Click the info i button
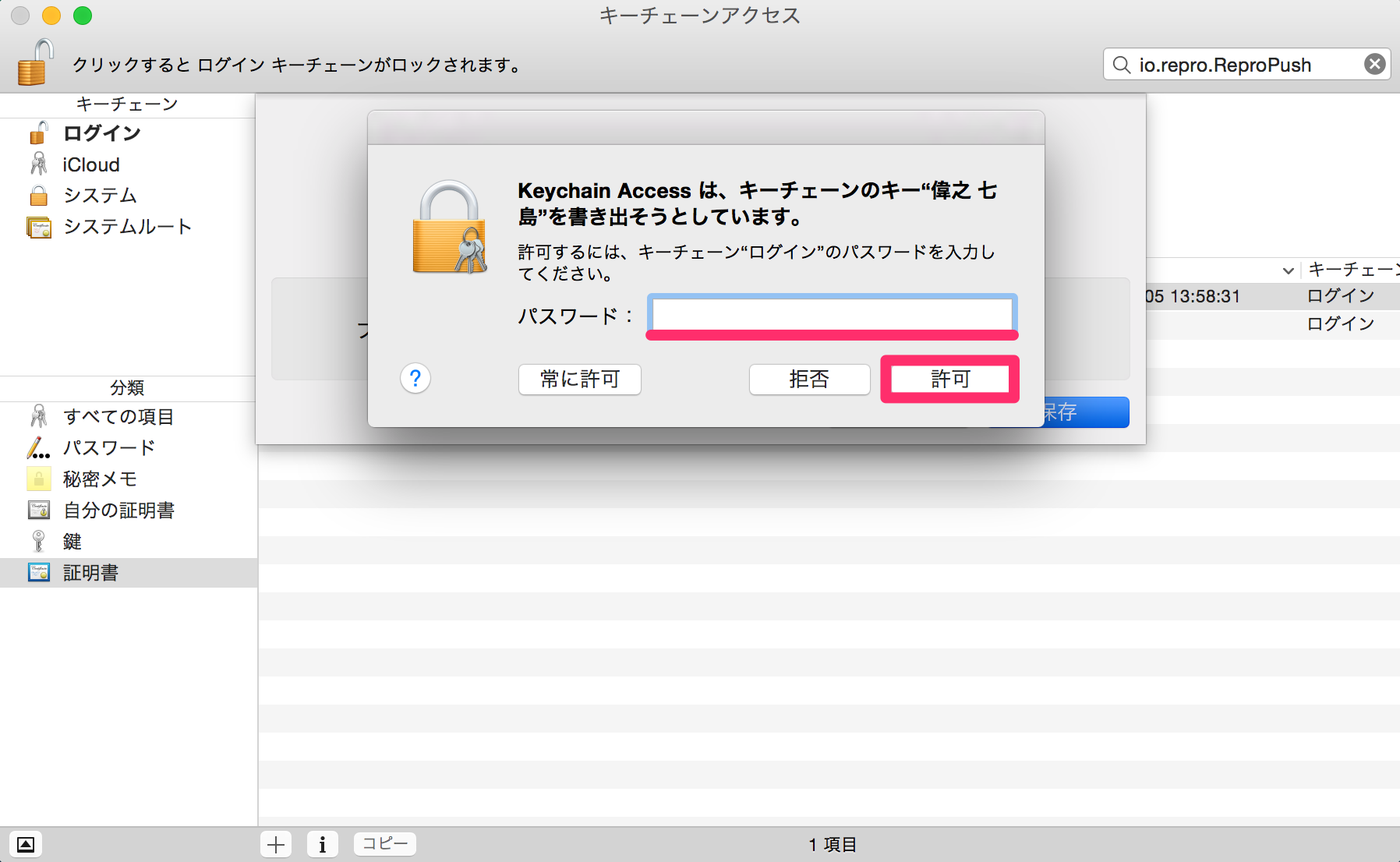 click(x=323, y=844)
